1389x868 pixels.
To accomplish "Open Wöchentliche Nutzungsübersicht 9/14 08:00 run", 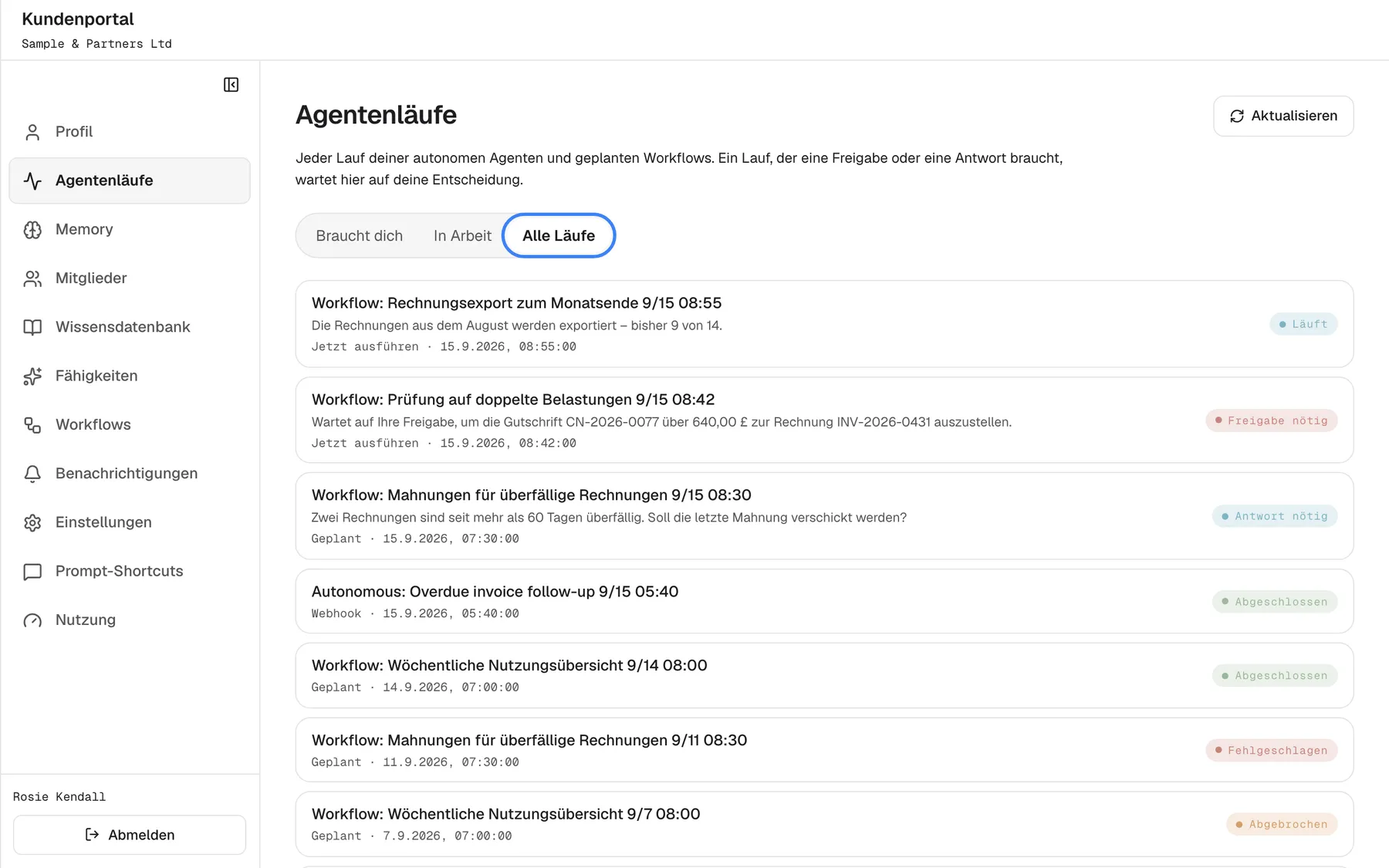I will pos(824,676).
